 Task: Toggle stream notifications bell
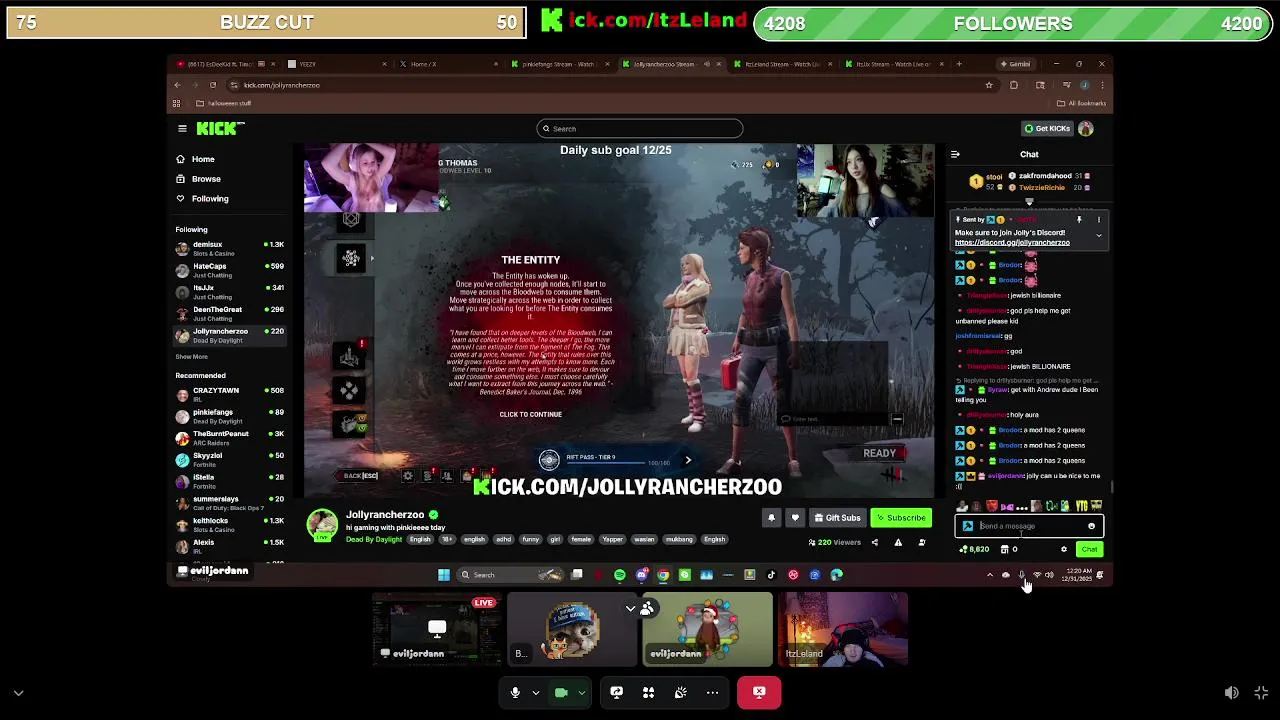tap(771, 518)
